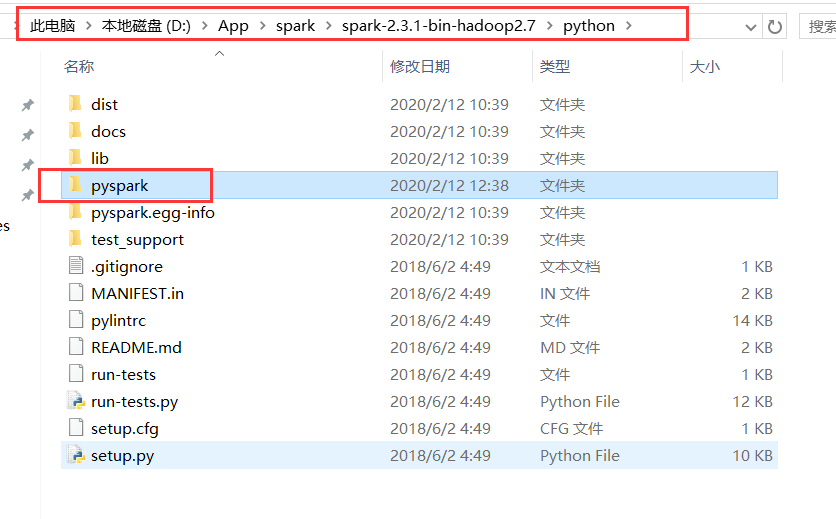
Task: Select the pyspark folder name
Action: click(119, 186)
